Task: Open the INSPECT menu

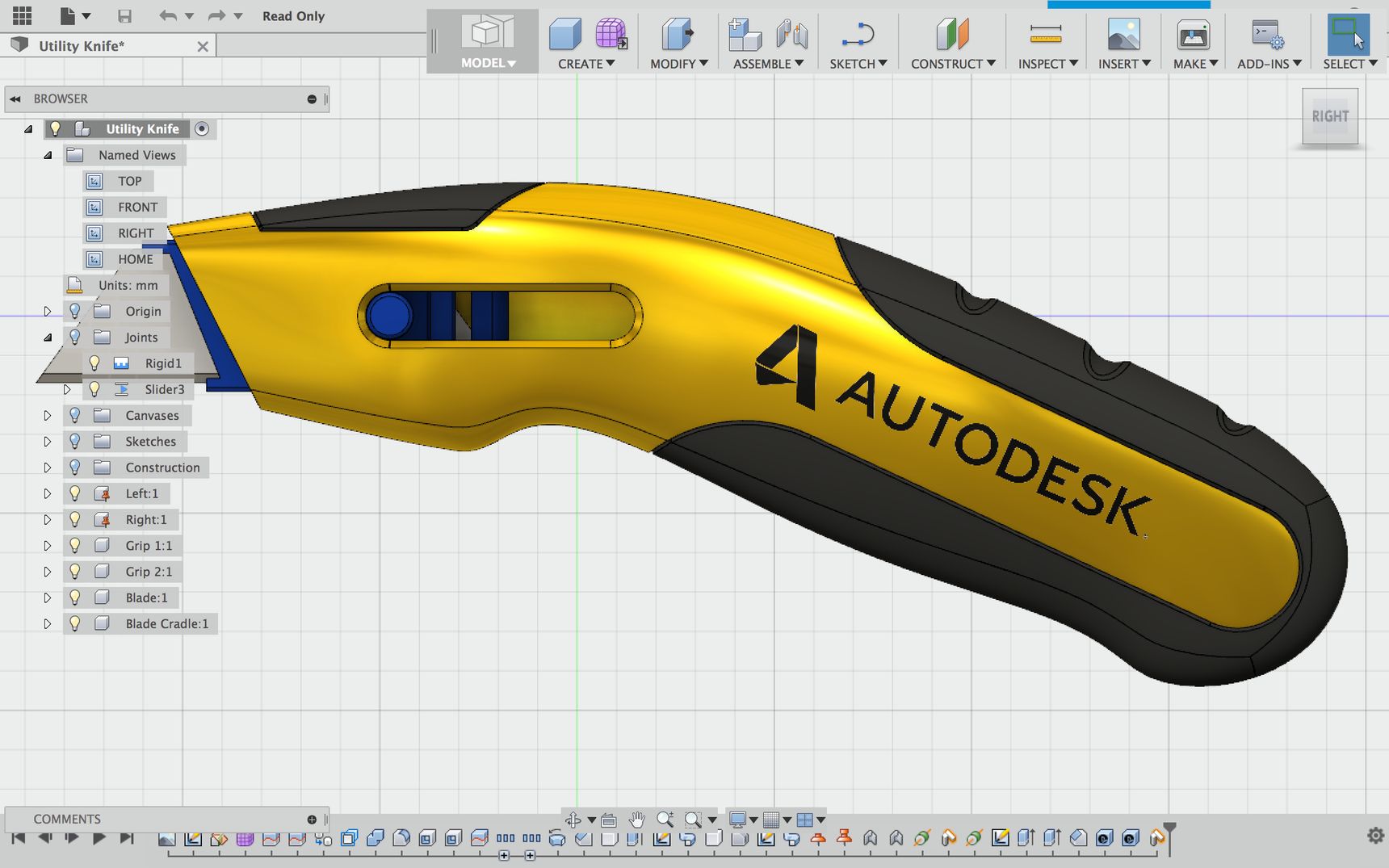Action: (x=1047, y=64)
